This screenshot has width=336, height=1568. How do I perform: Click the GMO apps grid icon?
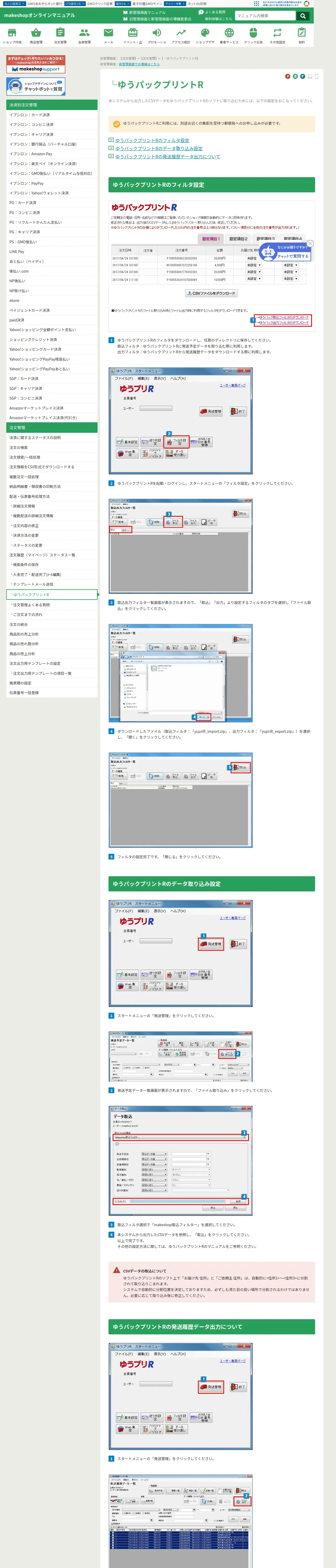[x=256, y=3]
